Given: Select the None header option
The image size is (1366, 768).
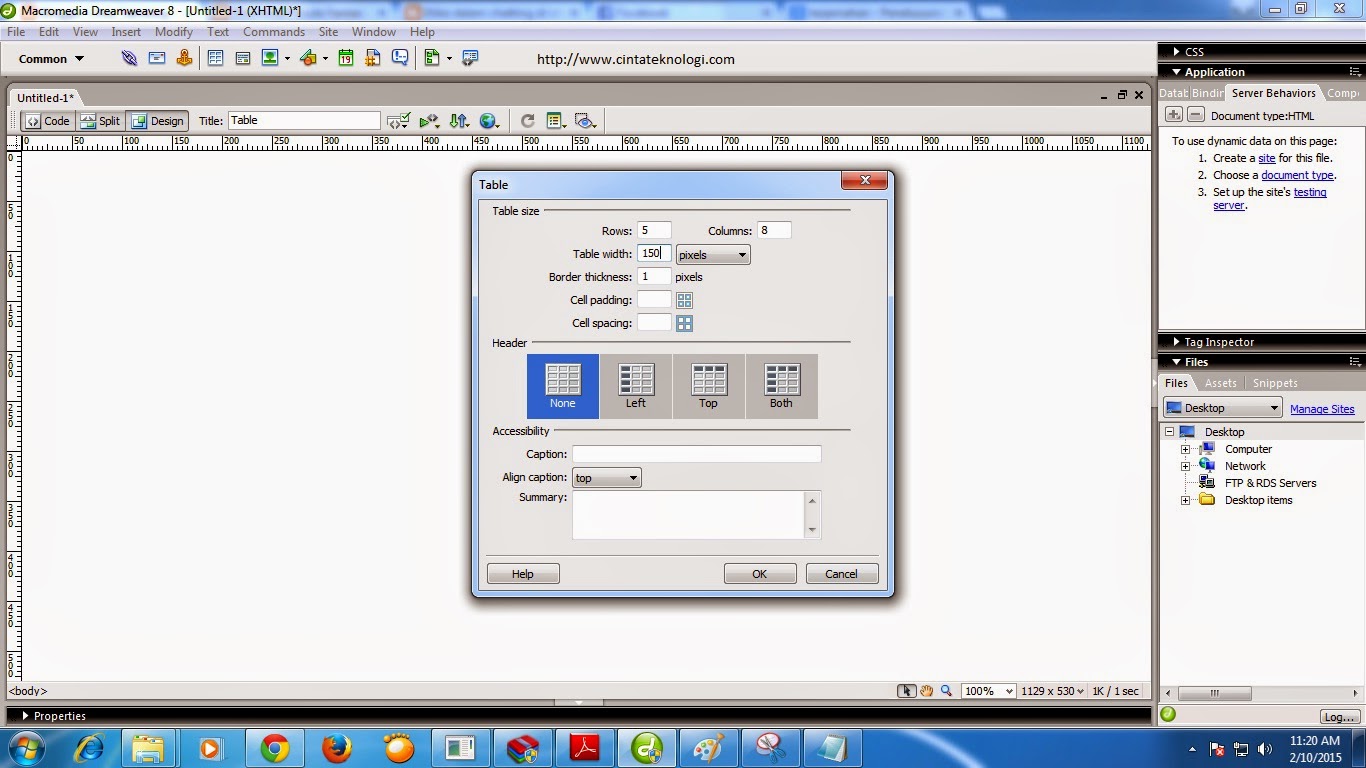Looking at the screenshot, I should (x=563, y=386).
